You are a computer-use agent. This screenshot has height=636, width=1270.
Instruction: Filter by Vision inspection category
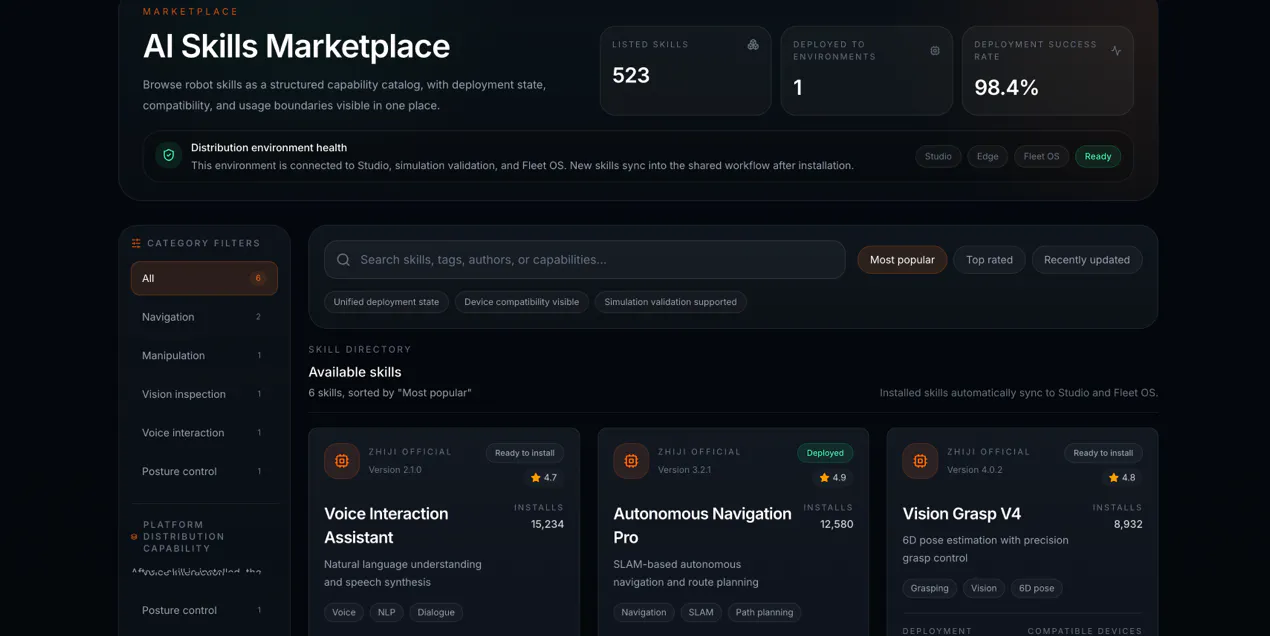pyautogui.click(x=204, y=394)
